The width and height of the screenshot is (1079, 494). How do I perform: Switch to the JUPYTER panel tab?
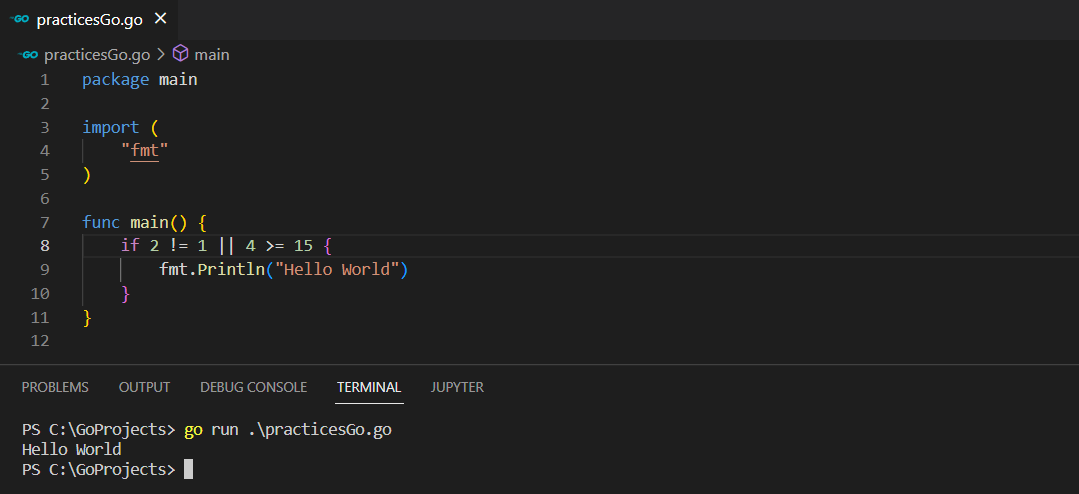coord(457,387)
